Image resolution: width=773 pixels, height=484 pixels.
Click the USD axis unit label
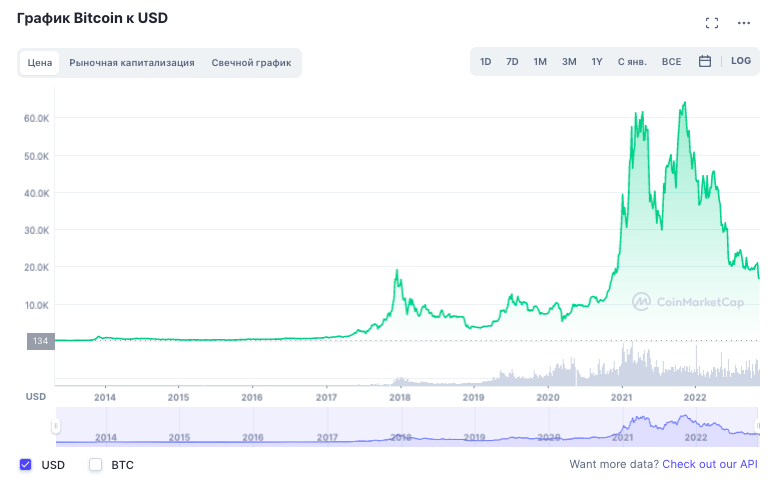(35, 397)
